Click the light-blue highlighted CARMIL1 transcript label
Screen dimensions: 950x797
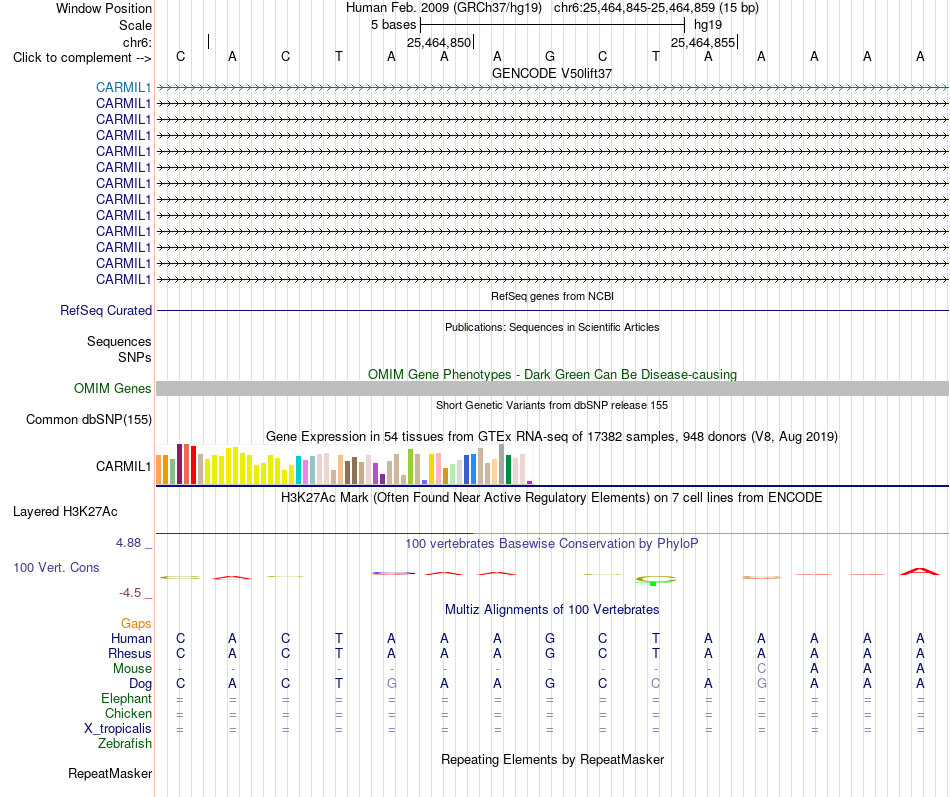[x=123, y=87]
